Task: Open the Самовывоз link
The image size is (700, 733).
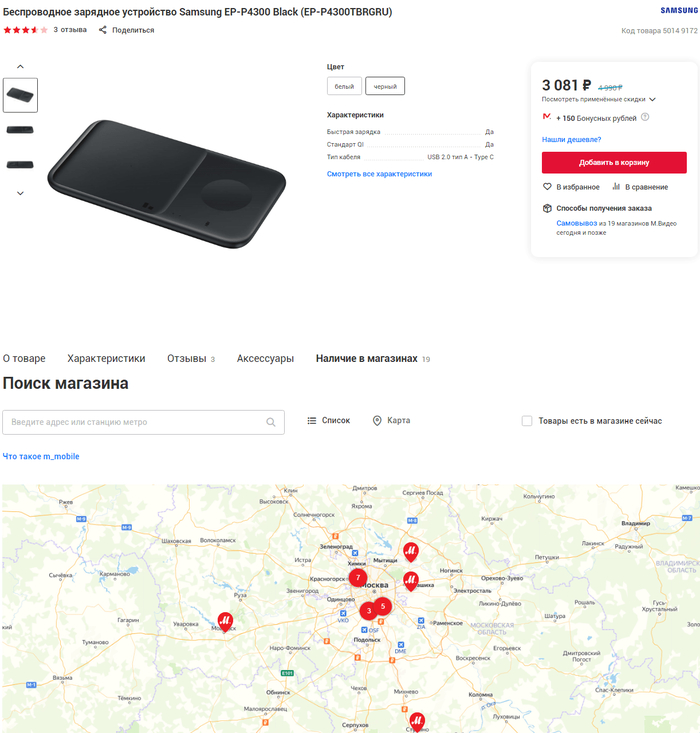Action: coord(577,223)
